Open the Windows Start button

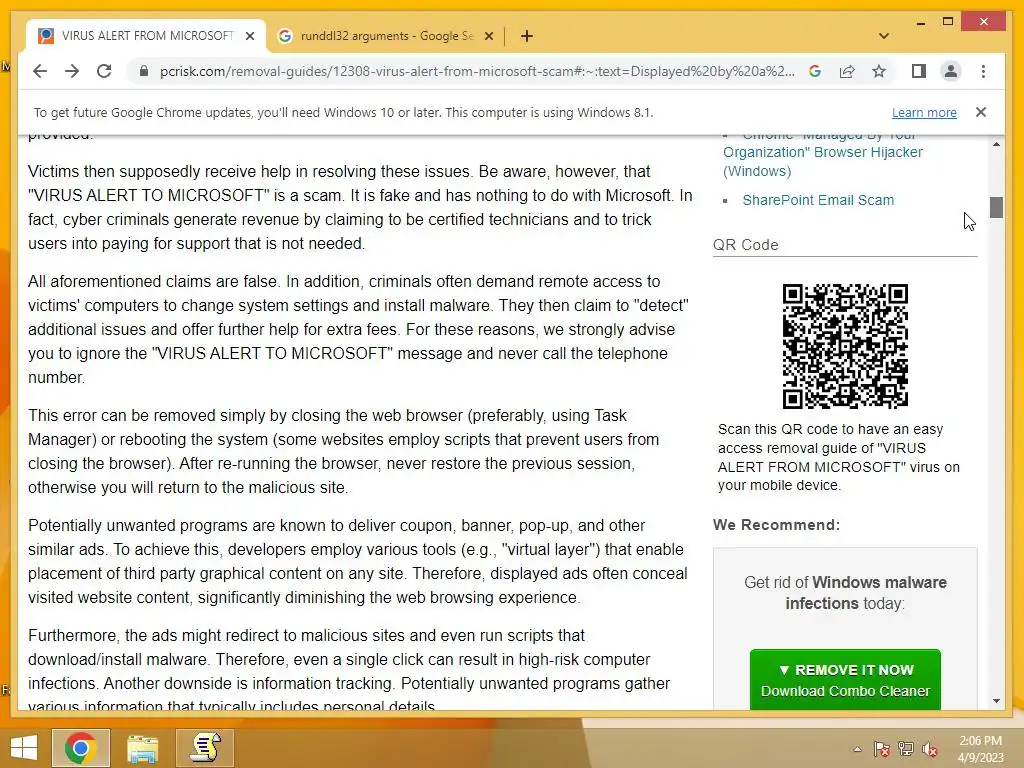pyautogui.click(x=24, y=748)
